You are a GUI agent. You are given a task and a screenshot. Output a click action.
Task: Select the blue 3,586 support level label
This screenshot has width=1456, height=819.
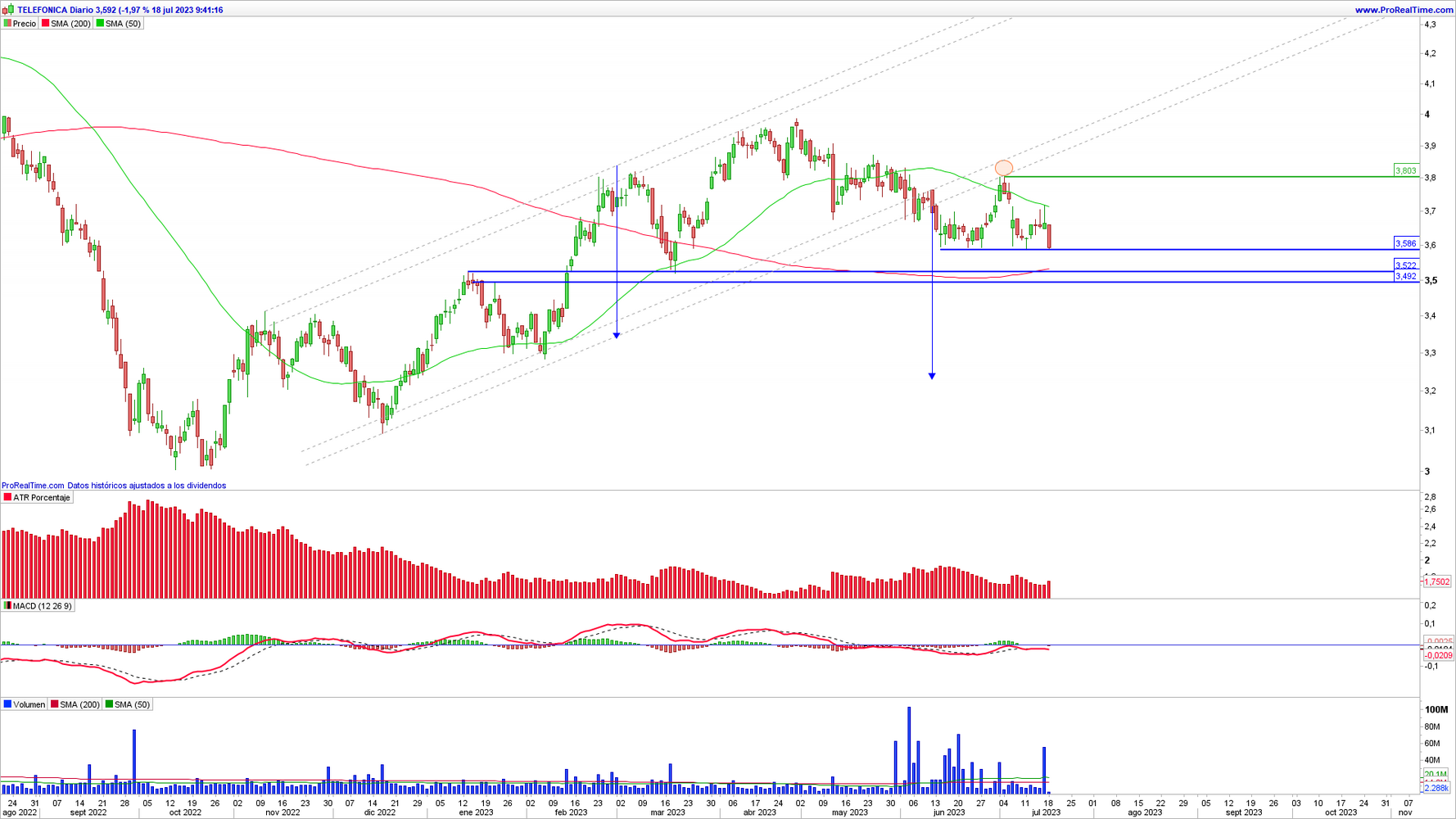(x=1405, y=243)
